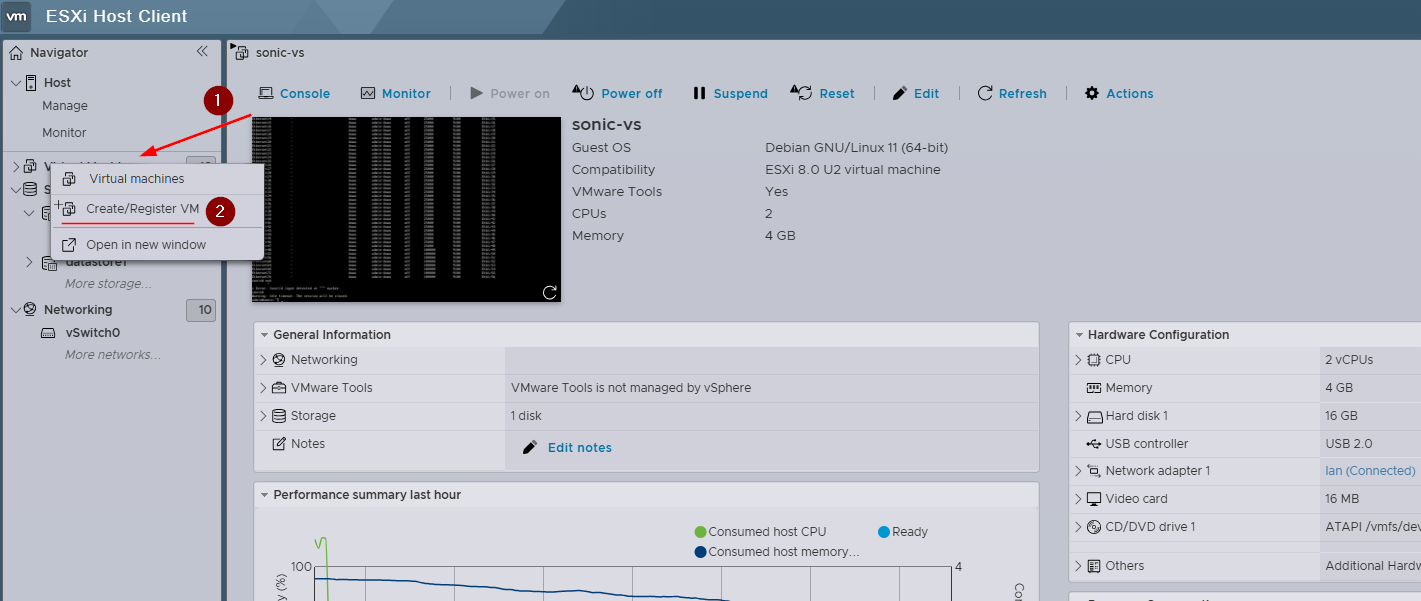Click the Host server icon
Viewport: 1421px width, 601px height.
click(31, 83)
